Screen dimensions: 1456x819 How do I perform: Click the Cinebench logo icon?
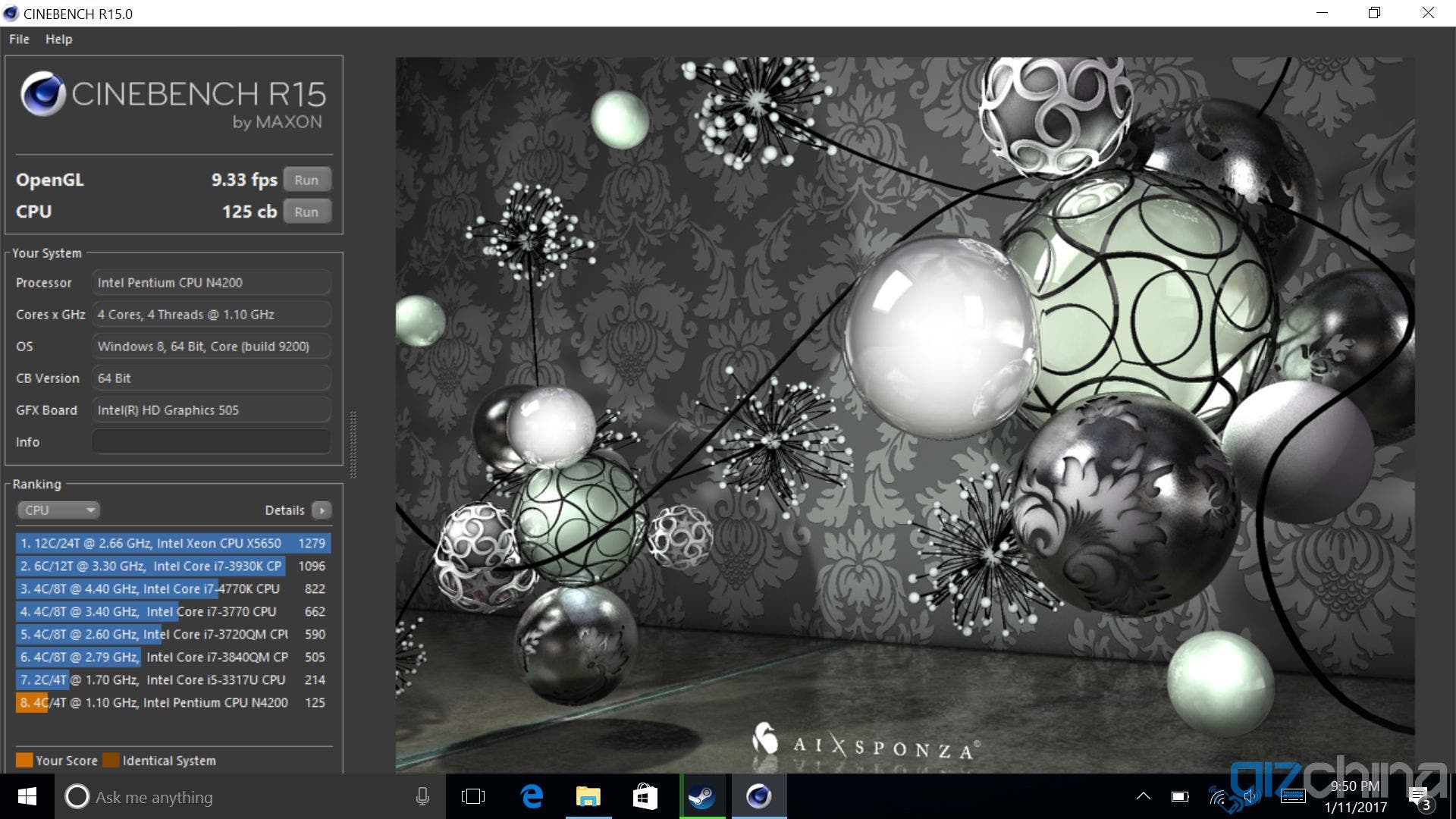coord(42,94)
